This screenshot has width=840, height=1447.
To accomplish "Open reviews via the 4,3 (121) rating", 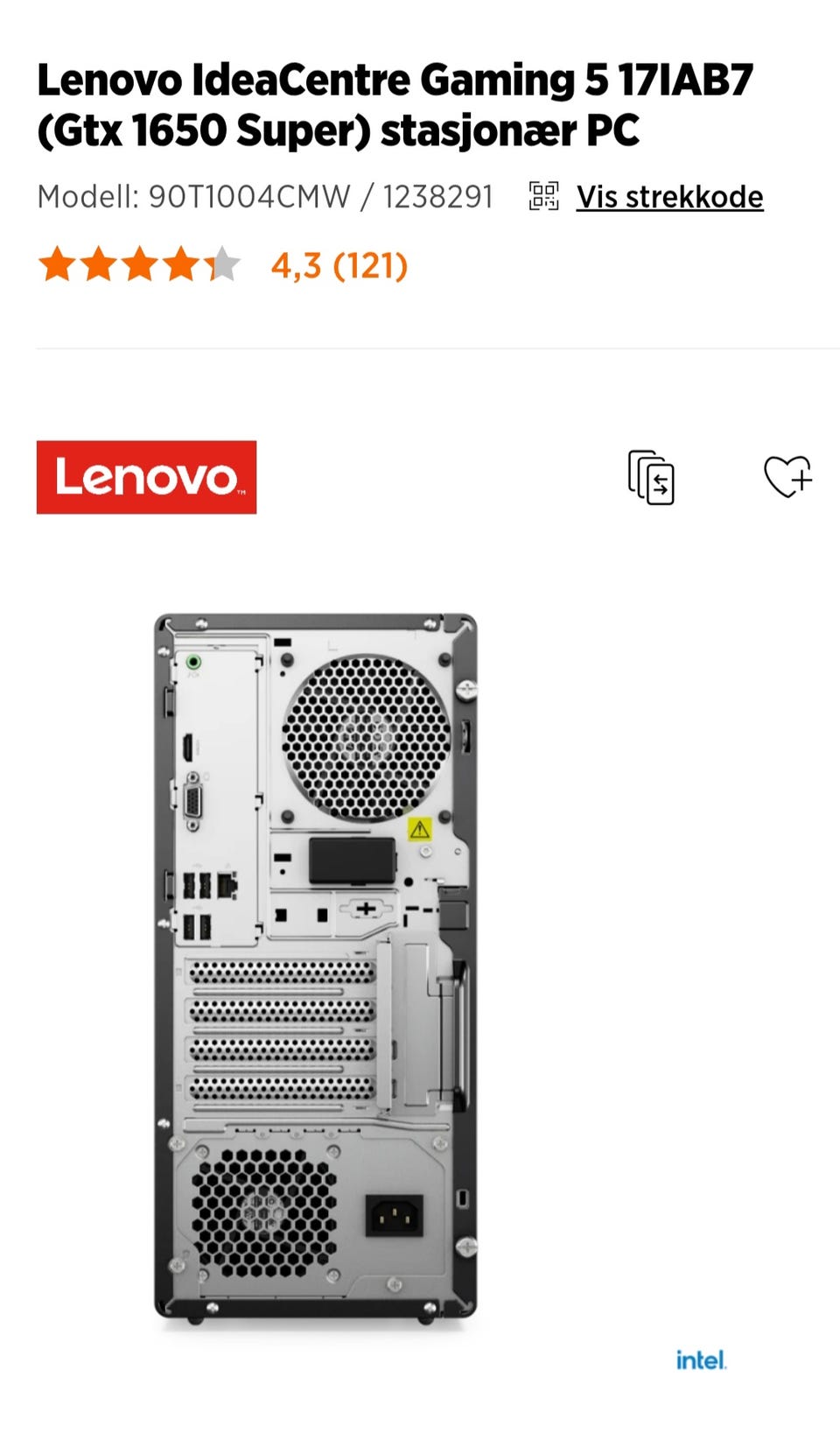I will click(x=339, y=265).
